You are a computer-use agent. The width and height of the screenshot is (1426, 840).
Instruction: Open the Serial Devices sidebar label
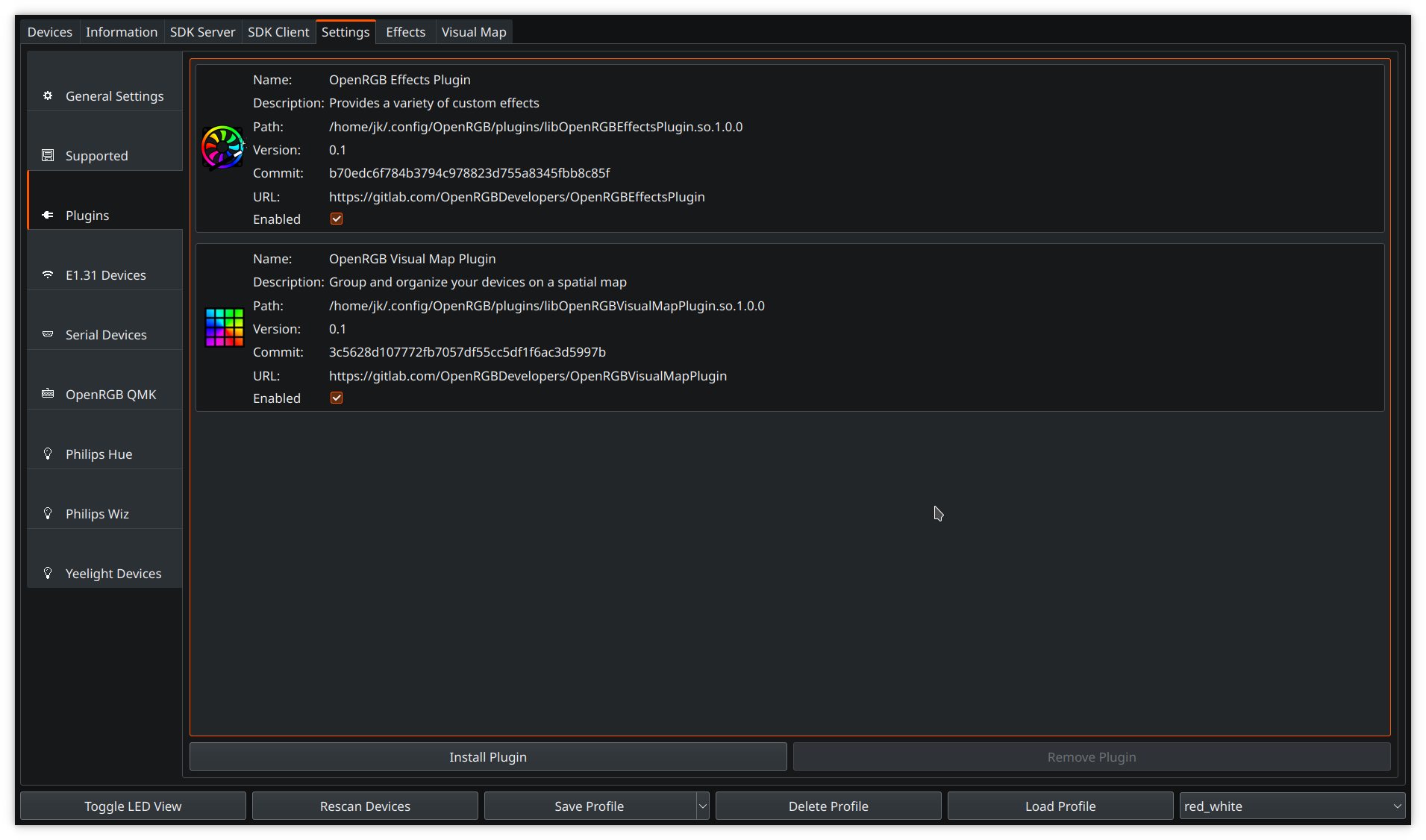click(x=106, y=334)
